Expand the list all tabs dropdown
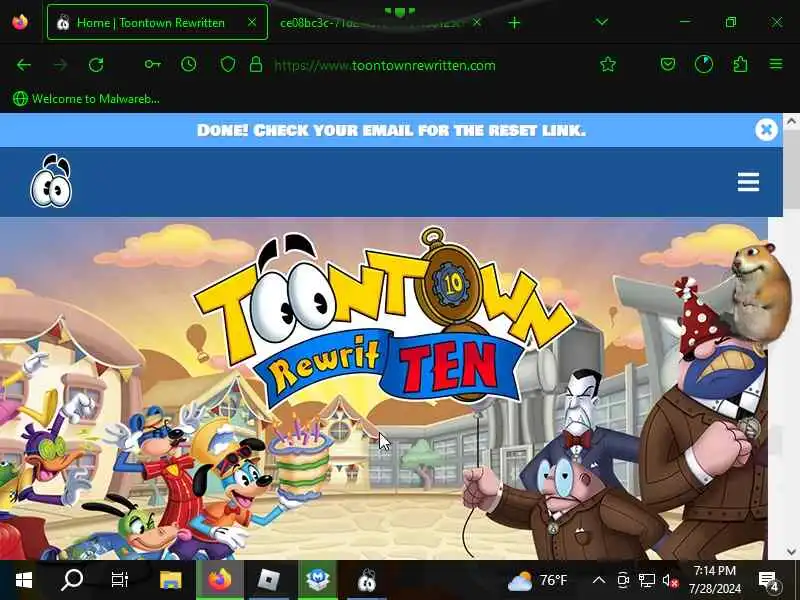 point(602,22)
